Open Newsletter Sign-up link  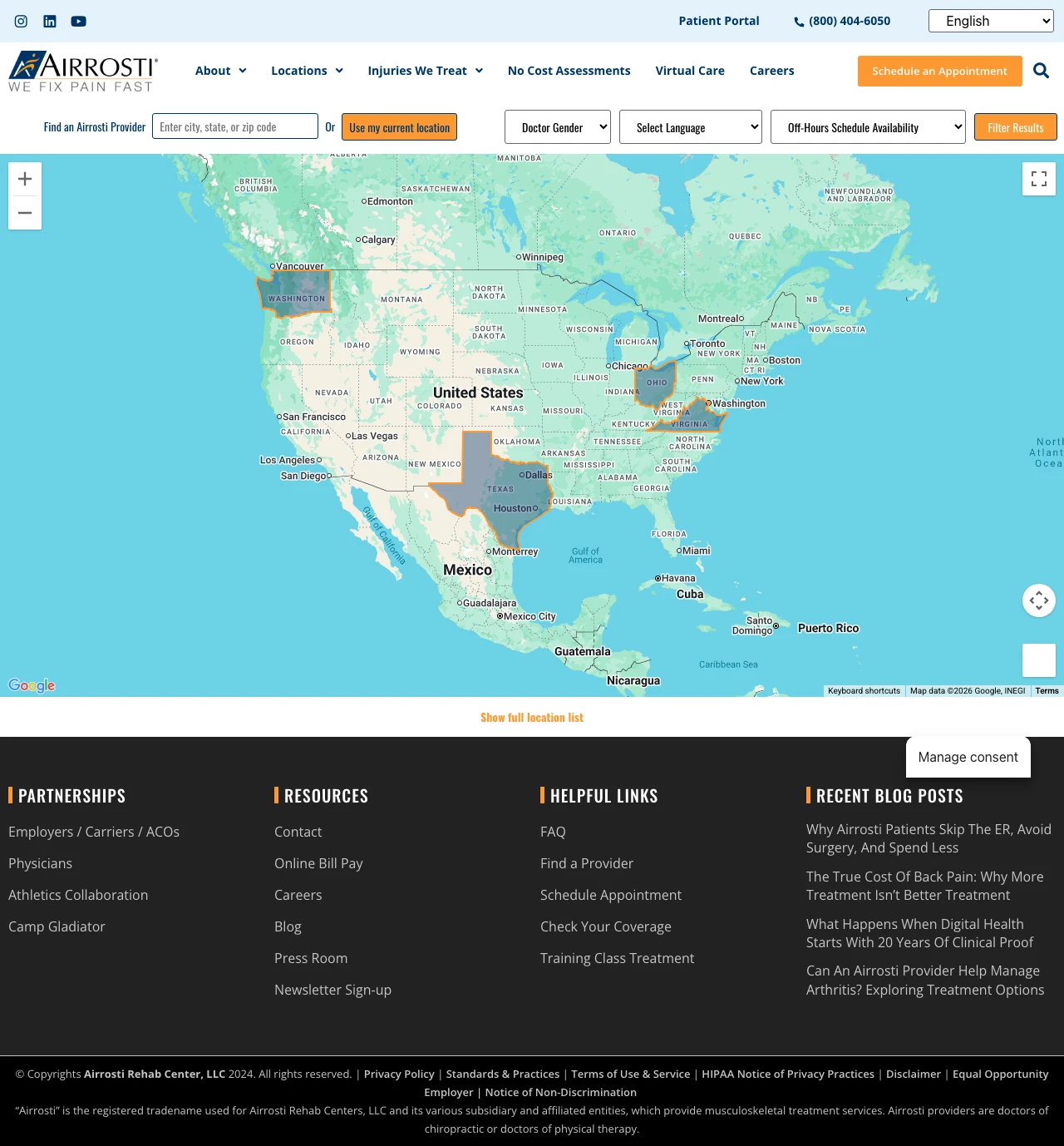pos(332,990)
